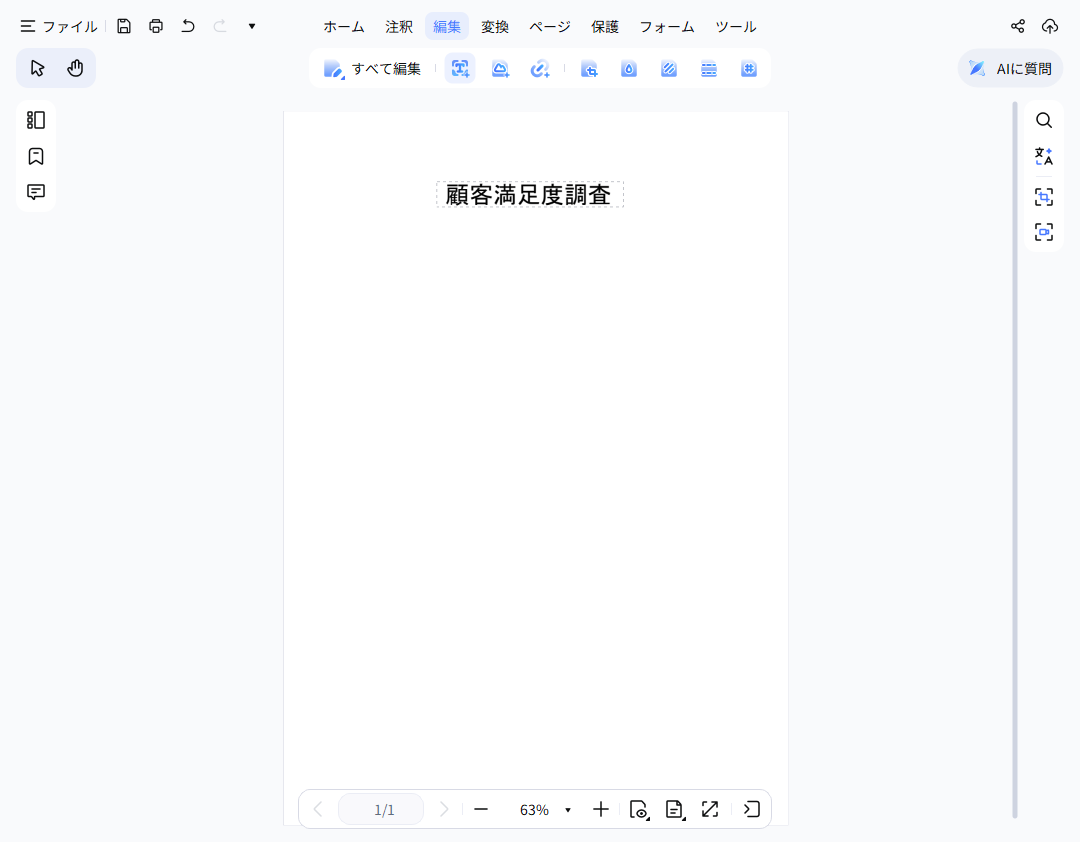Select the Add Text tool
This screenshot has height=842, width=1080.
coord(459,68)
